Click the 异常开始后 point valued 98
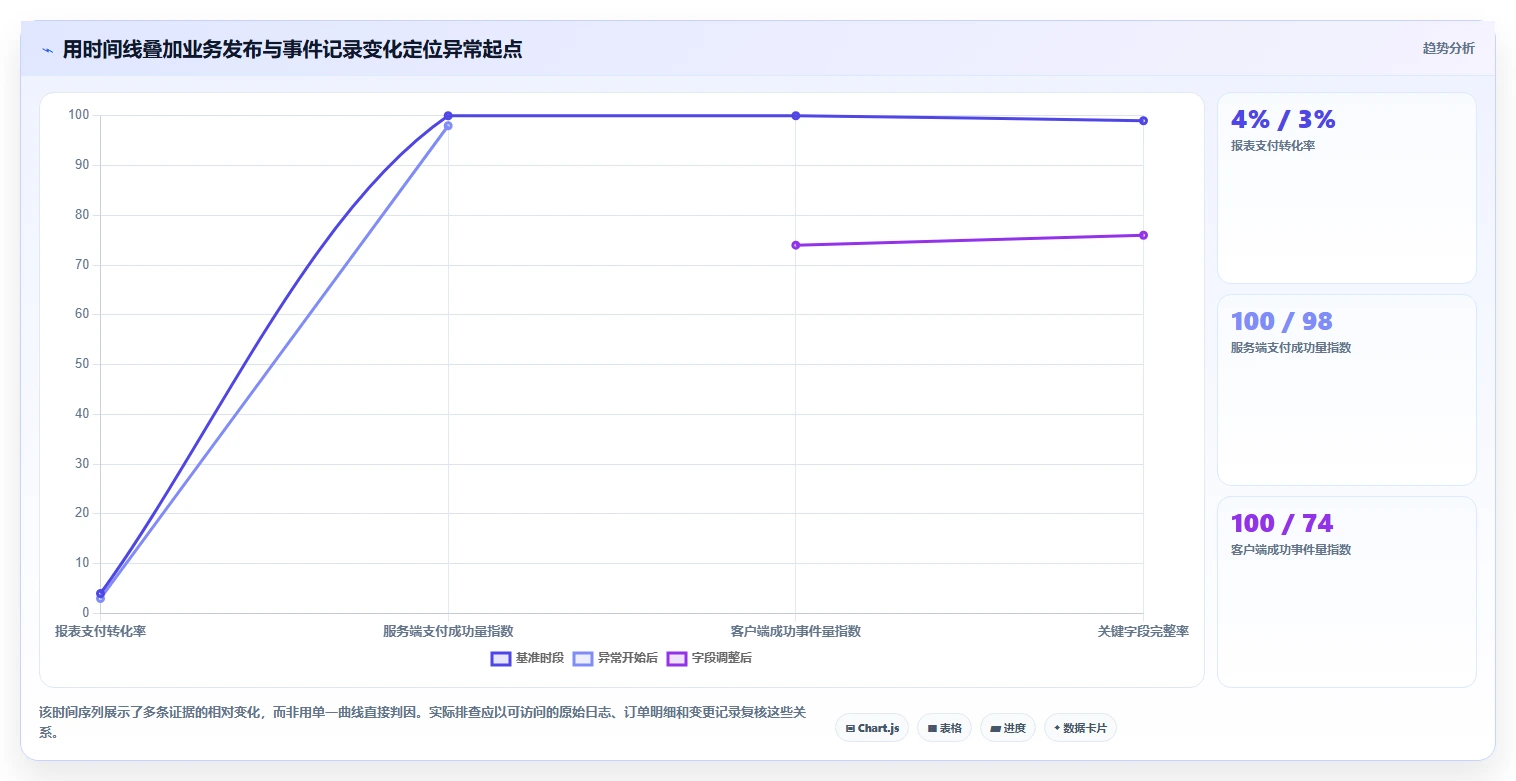 pos(448,126)
